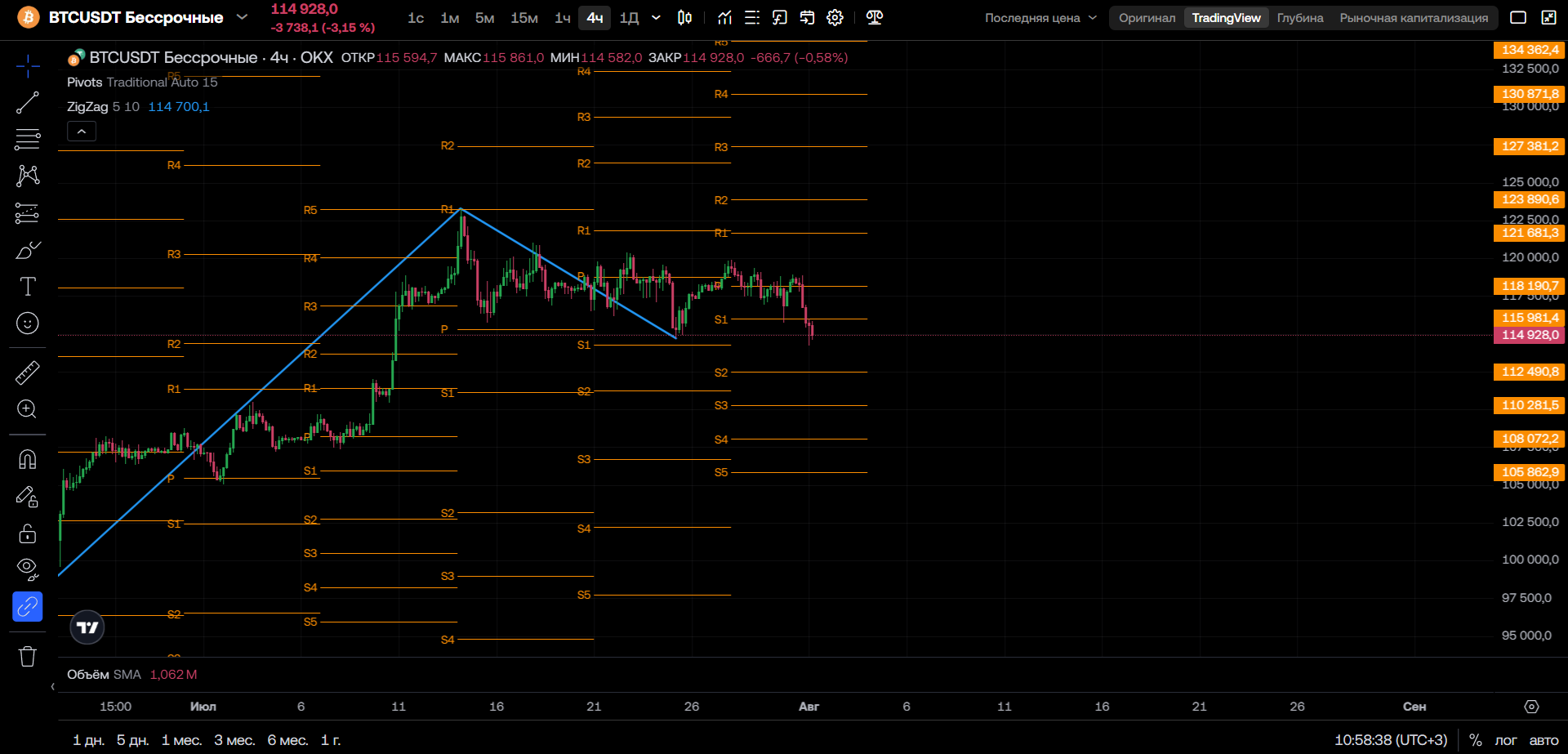Set range to 3 мес.

234,740
